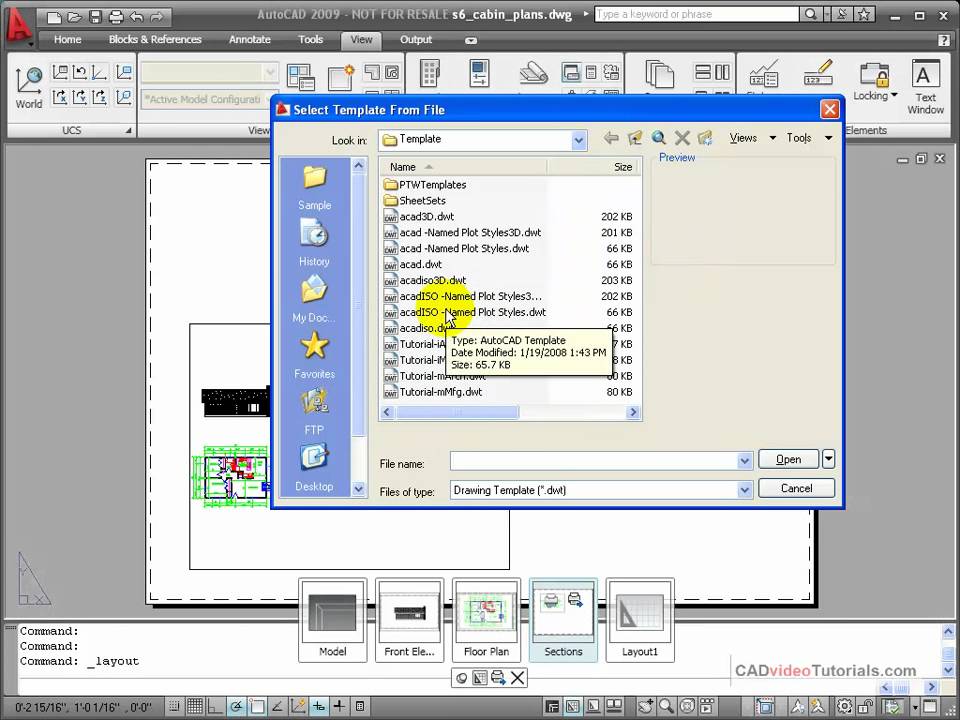Close Quick View Layouts with the X icon

pyautogui.click(x=517, y=678)
